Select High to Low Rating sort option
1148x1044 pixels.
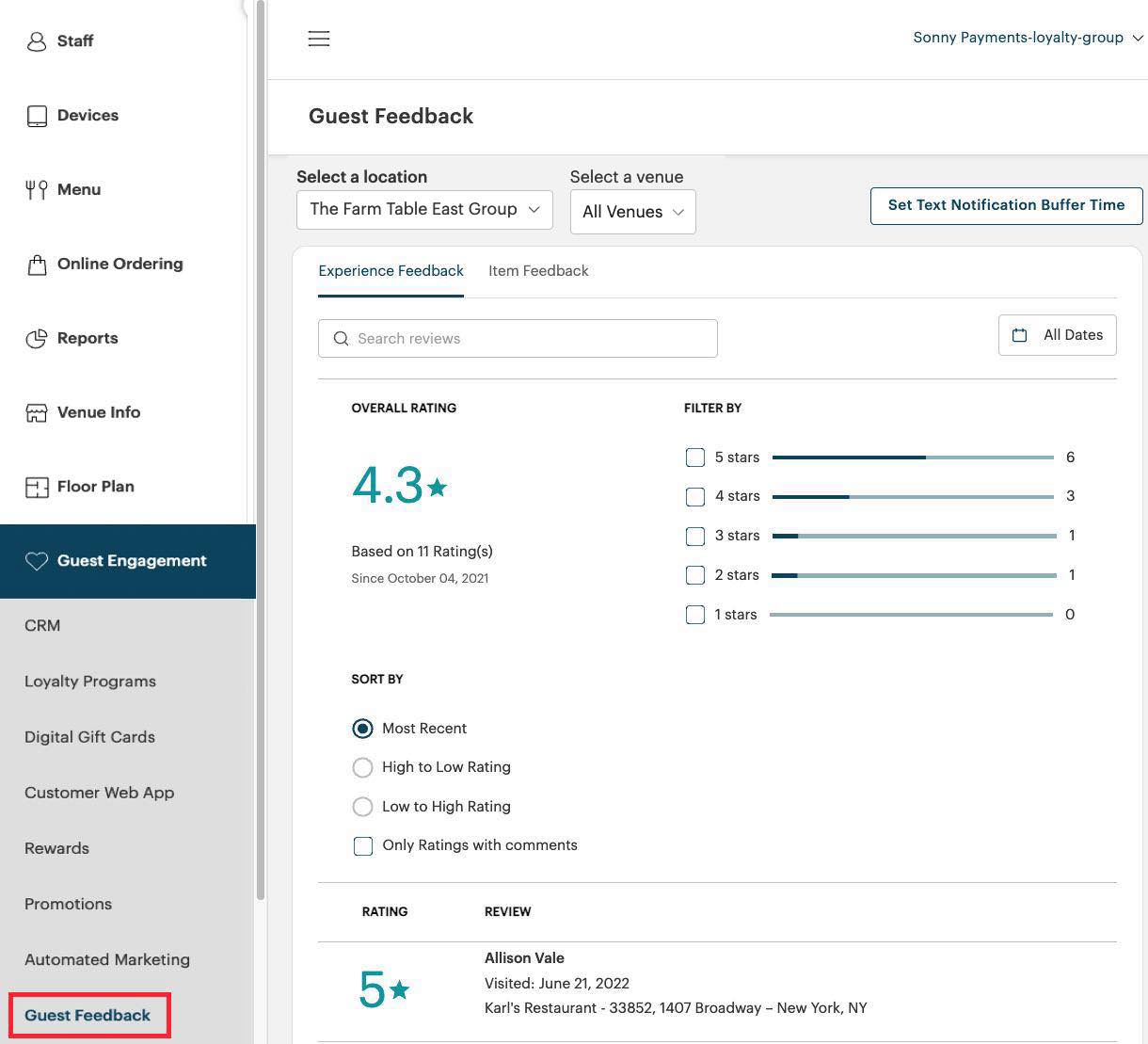tap(362, 768)
